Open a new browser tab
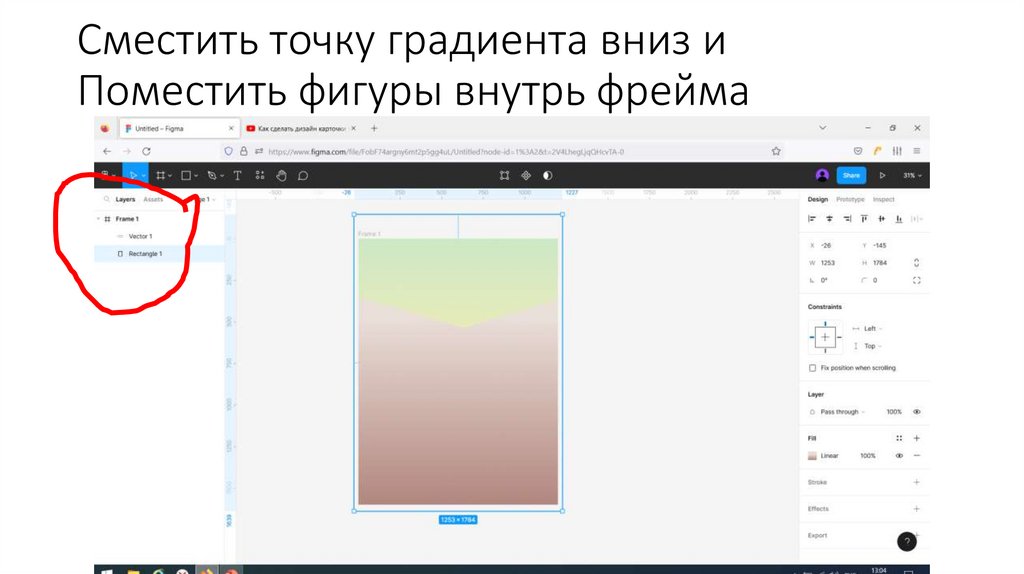The height and width of the screenshot is (574, 1024). pos(374,129)
